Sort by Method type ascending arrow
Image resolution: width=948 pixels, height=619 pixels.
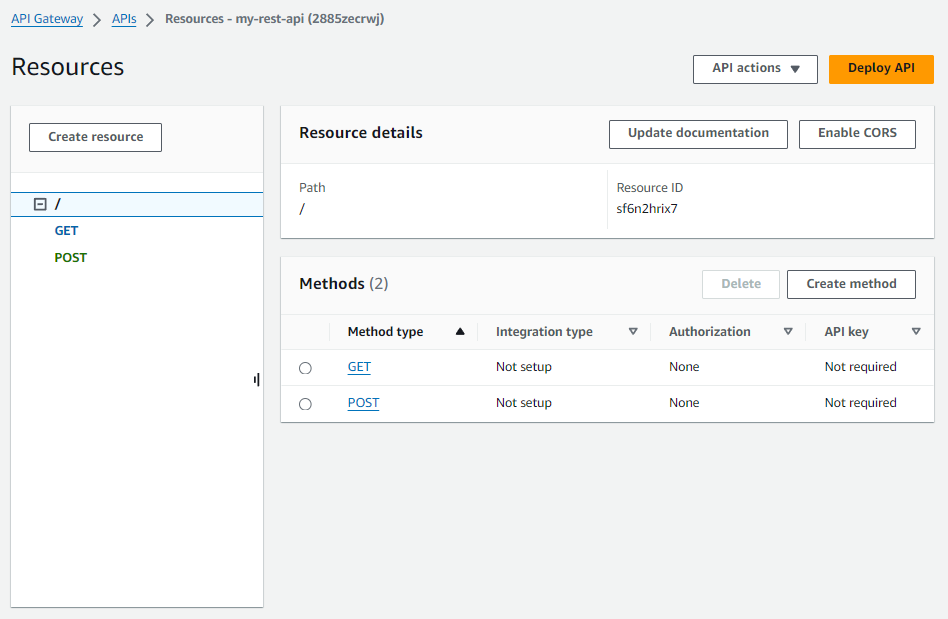click(x=460, y=332)
